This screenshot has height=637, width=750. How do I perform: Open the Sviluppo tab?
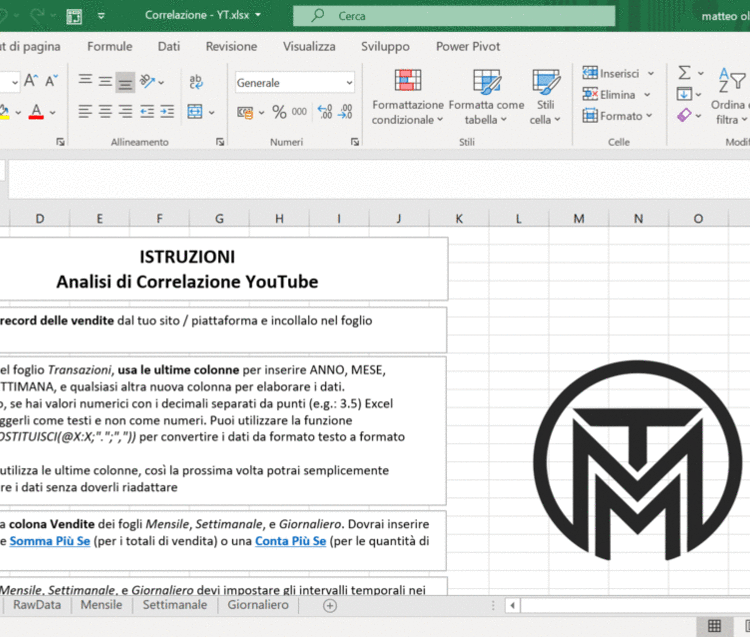385,46
